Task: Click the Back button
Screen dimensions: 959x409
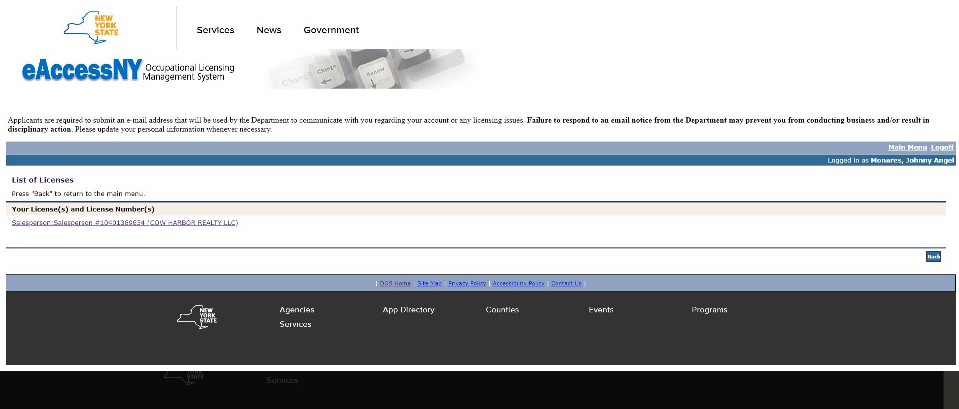Action: [933, 257]
